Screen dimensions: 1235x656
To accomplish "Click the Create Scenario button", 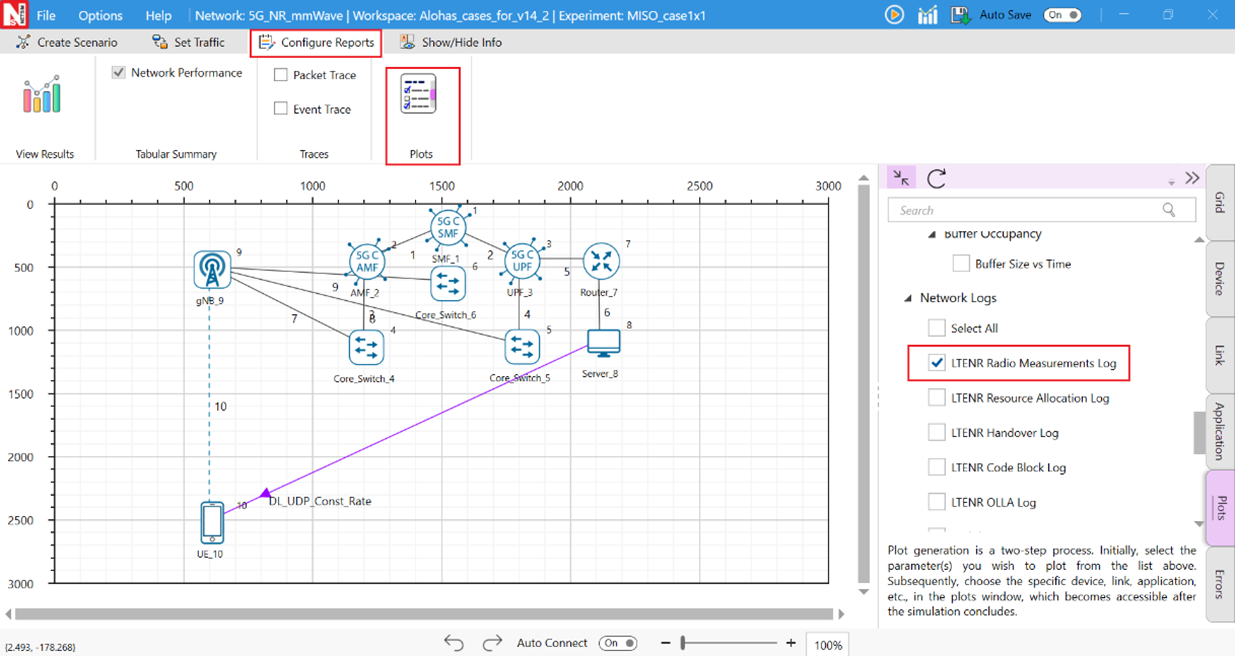I will click(67, 42).
